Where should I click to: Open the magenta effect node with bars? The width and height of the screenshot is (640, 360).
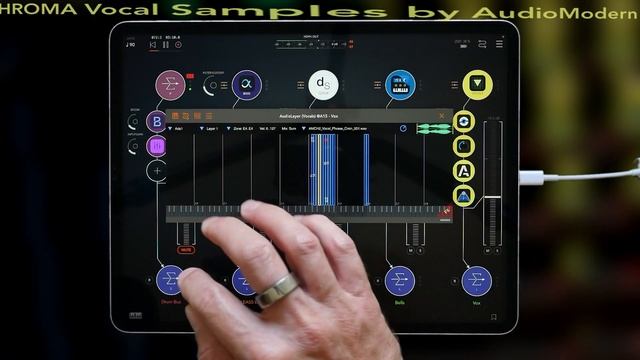pyautogui.click(x=157, y=146)
